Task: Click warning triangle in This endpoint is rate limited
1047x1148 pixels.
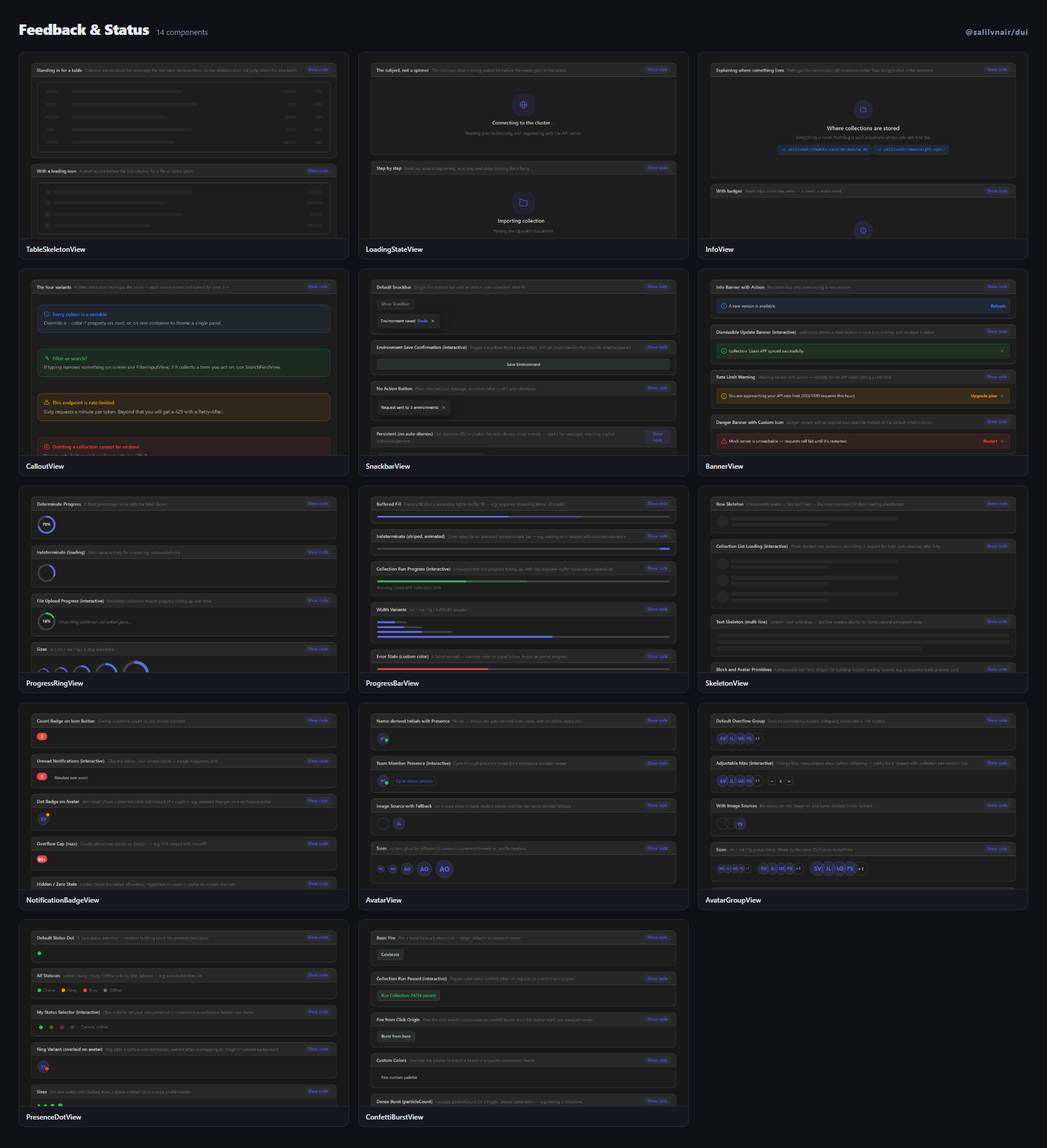Action: [x=47, y=402]
